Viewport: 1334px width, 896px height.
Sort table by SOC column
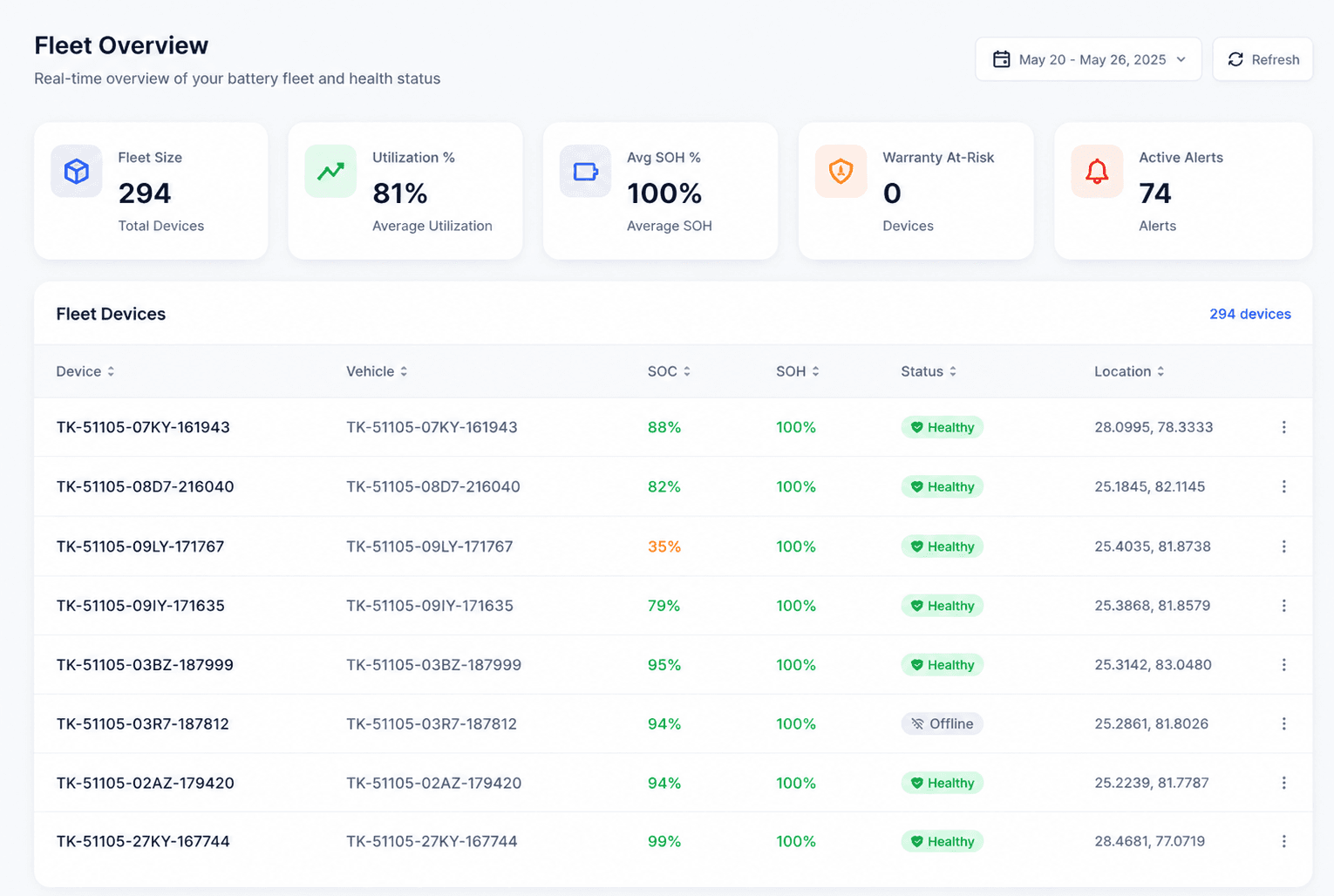pyautogui.click(x=669, y=371)
